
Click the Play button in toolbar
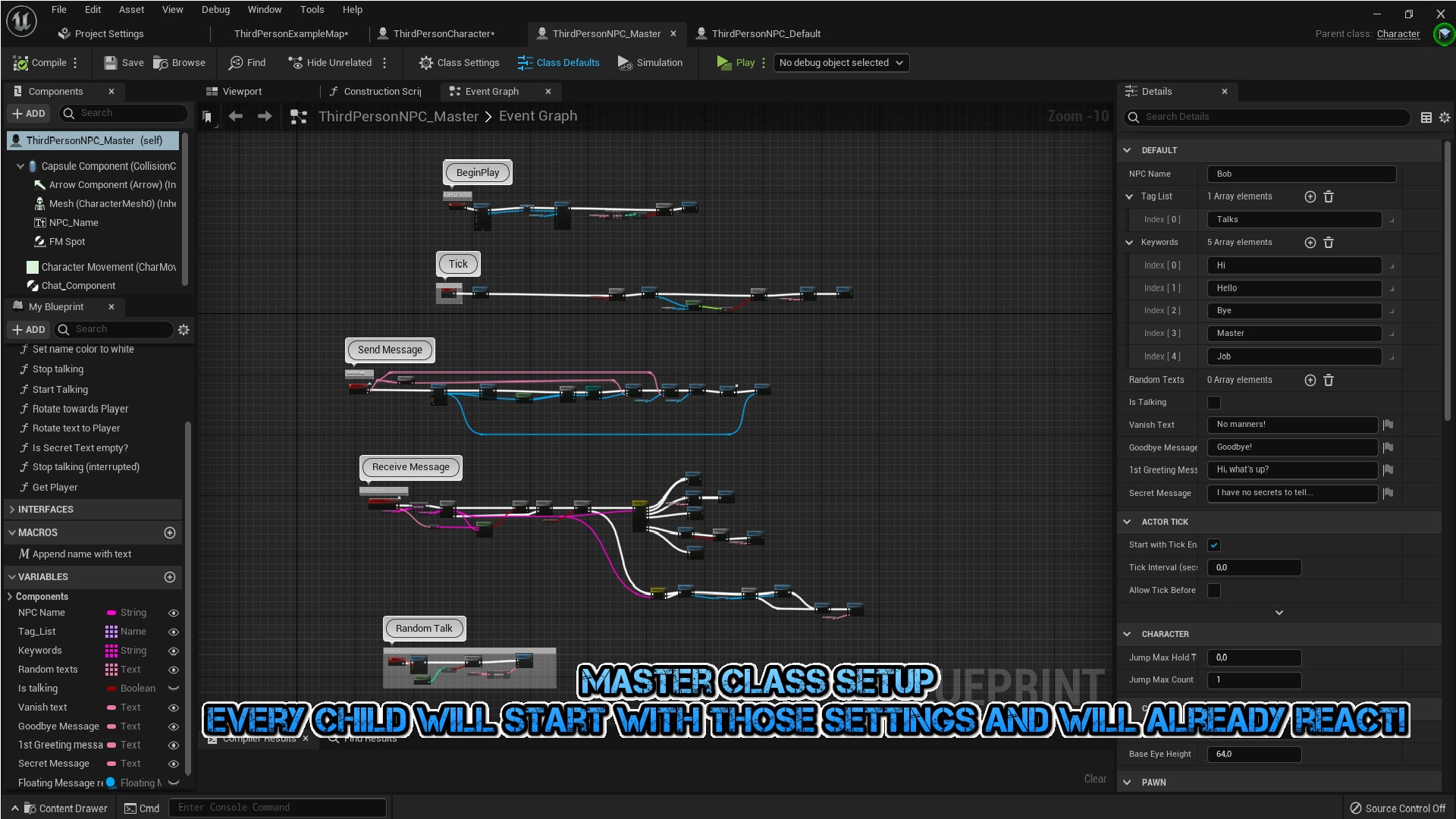coord(735,63)
